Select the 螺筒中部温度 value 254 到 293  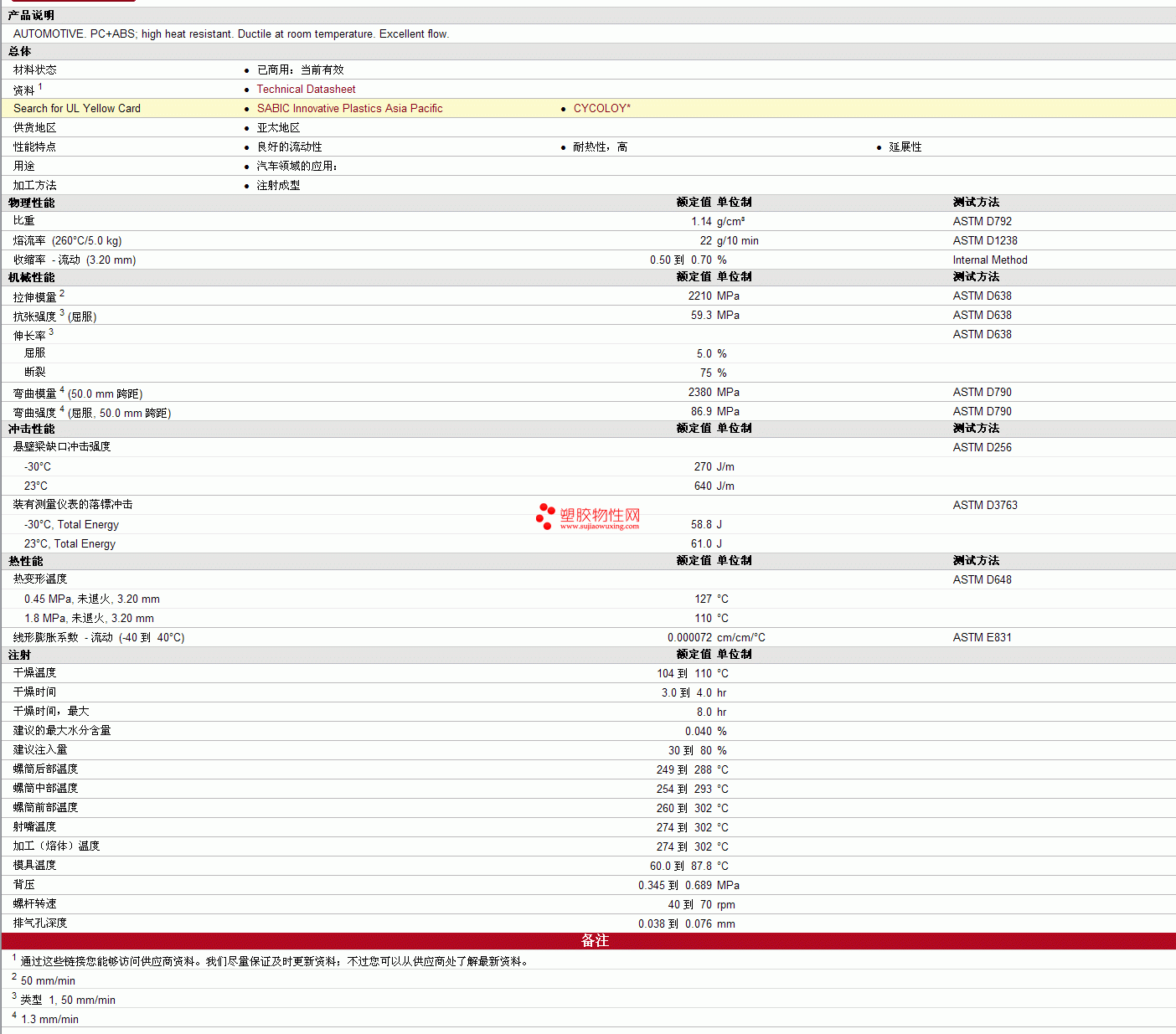pos(684,789)
